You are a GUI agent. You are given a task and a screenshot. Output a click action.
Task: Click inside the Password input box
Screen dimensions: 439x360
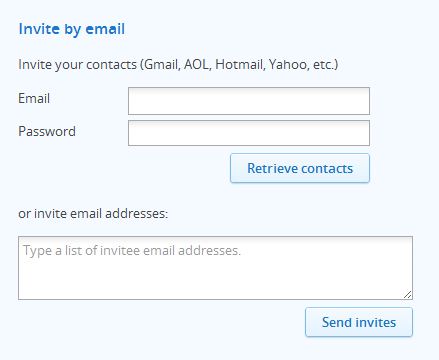249,133
